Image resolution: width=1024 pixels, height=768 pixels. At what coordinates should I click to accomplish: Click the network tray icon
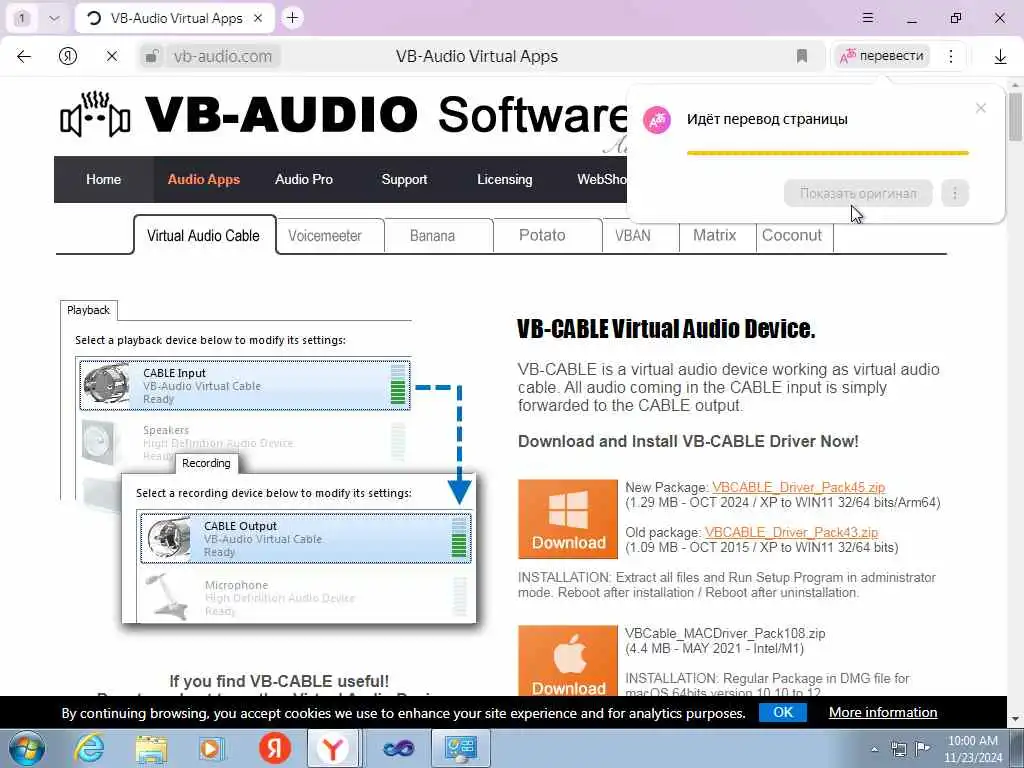(899, 749)
